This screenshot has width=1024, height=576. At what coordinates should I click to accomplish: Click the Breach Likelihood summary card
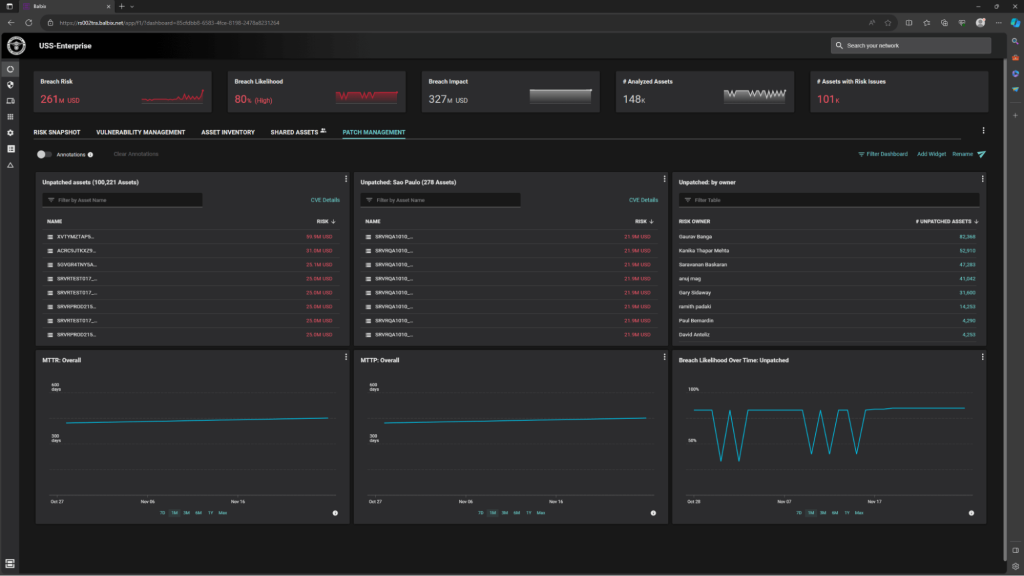[x=317, y=91]
